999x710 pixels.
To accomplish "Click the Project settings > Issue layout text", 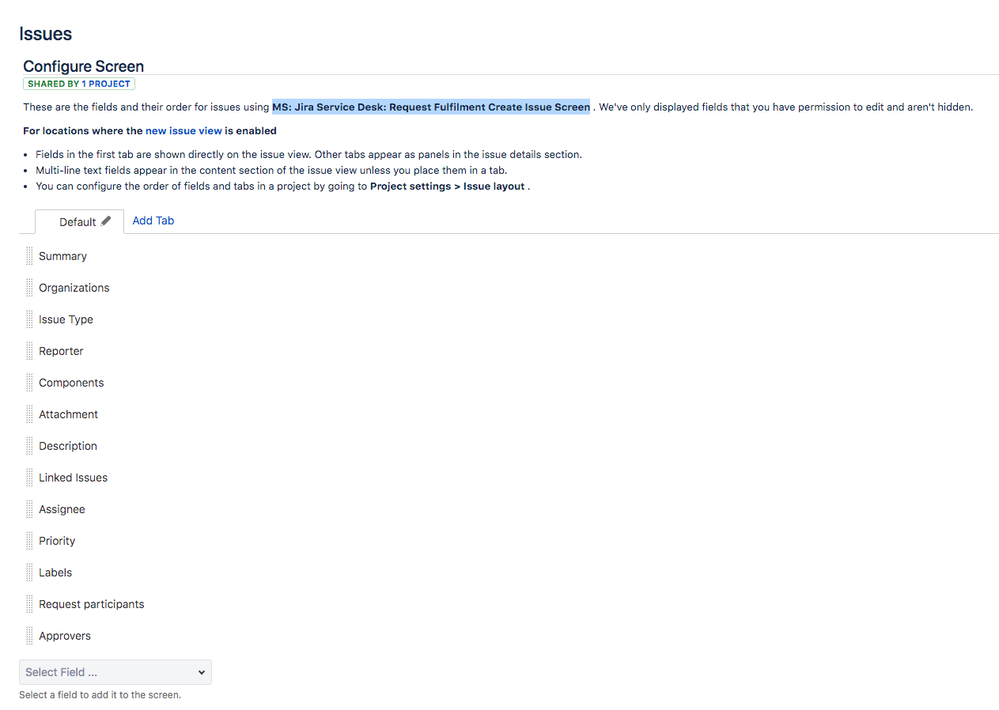I will [447, 186].
